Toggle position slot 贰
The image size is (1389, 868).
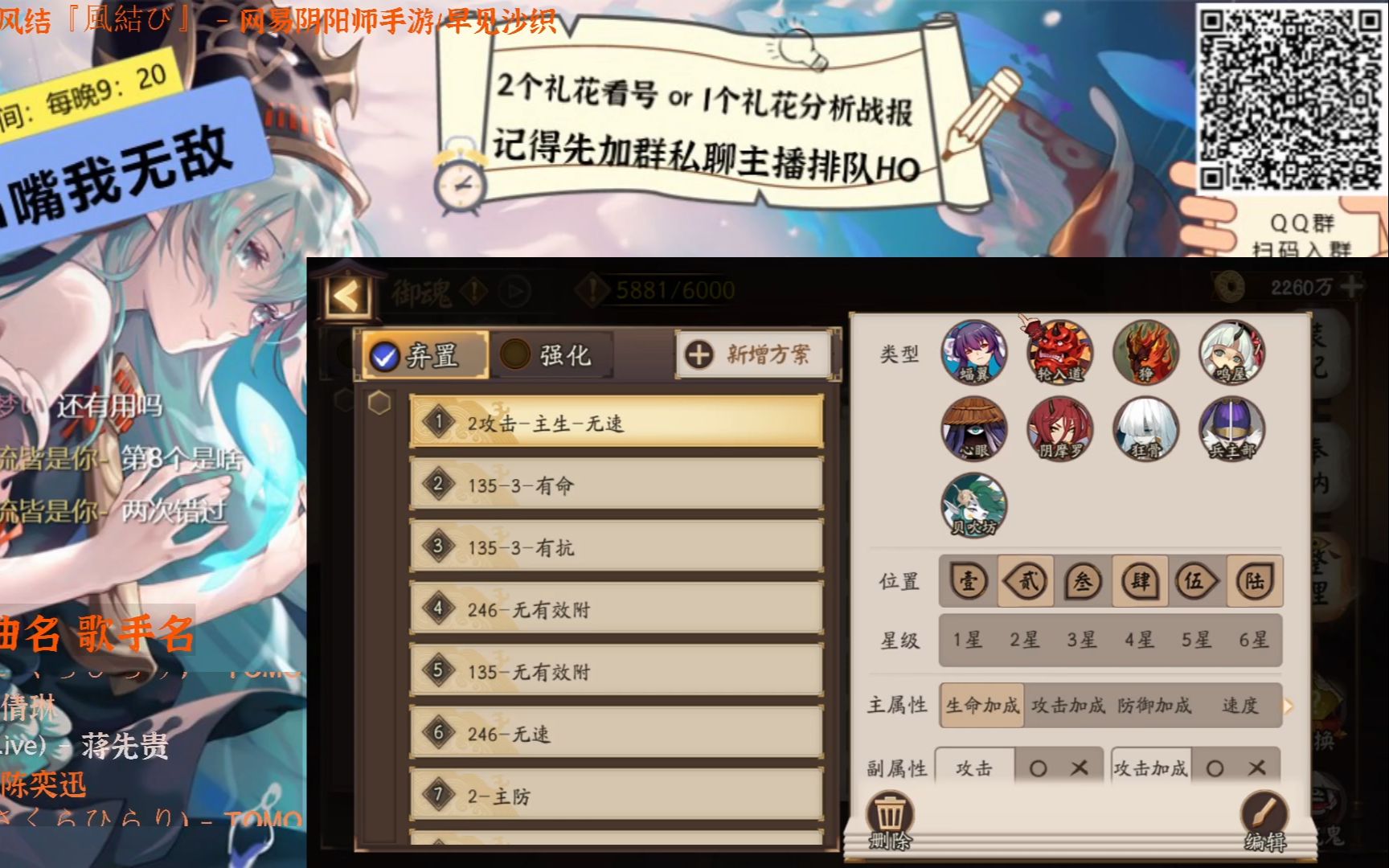point(1026,581)
